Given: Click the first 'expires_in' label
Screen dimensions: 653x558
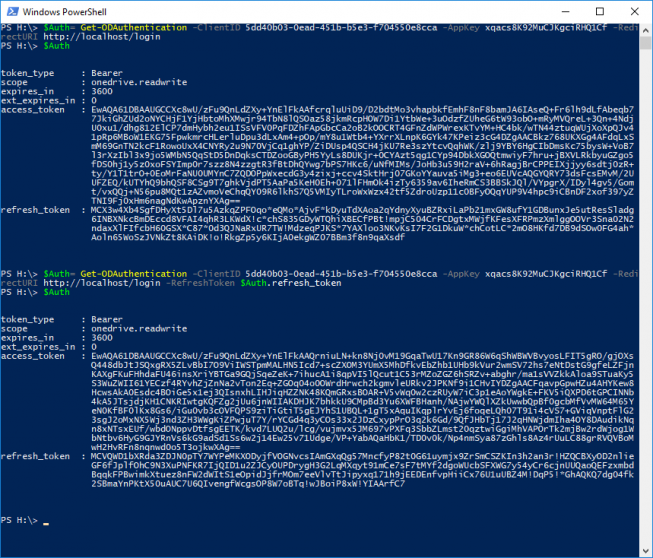Looking at the screenshot, I should [27, 91].
